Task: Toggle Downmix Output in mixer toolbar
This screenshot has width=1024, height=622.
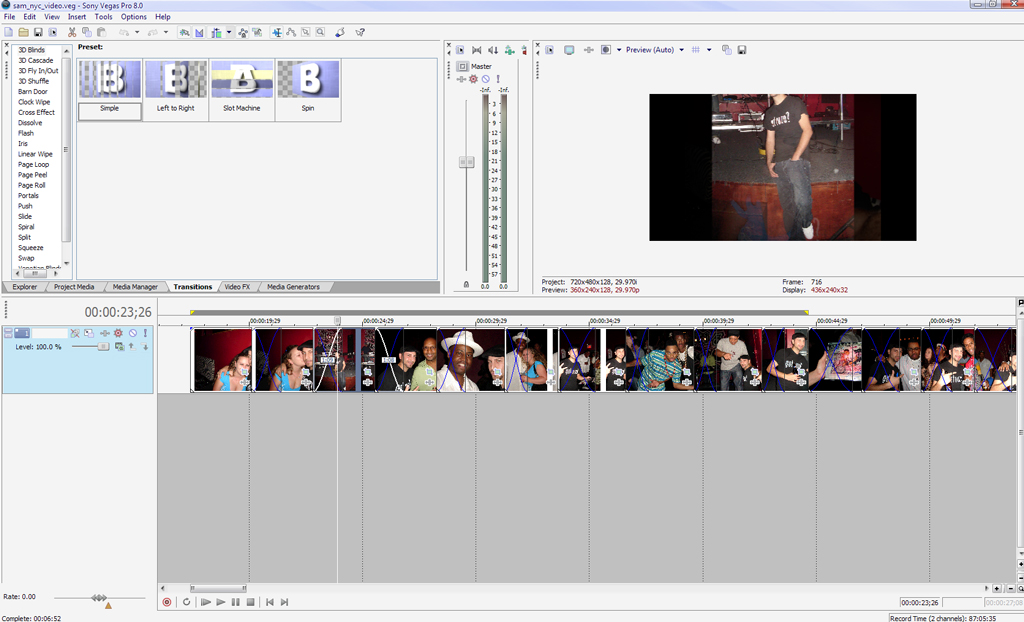Action: (477, 50)
